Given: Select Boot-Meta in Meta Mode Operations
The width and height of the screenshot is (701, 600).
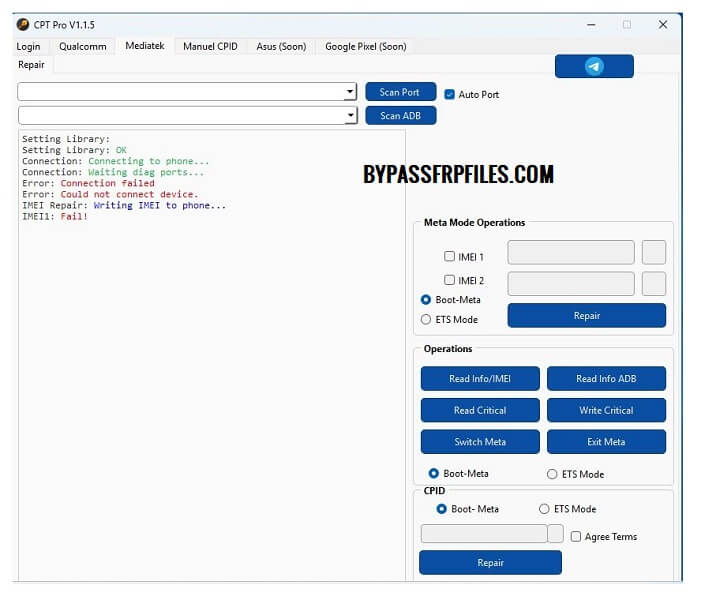Looking at the screenshot, I should point(426,300).
